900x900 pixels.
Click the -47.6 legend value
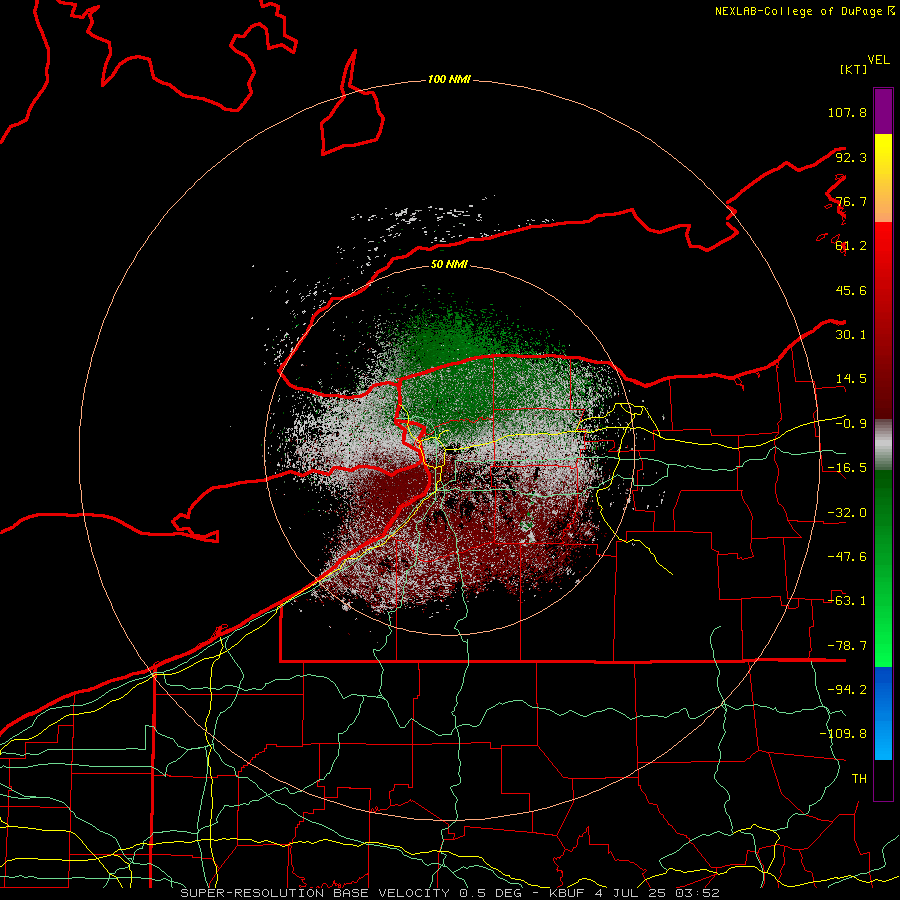point(847,557)
